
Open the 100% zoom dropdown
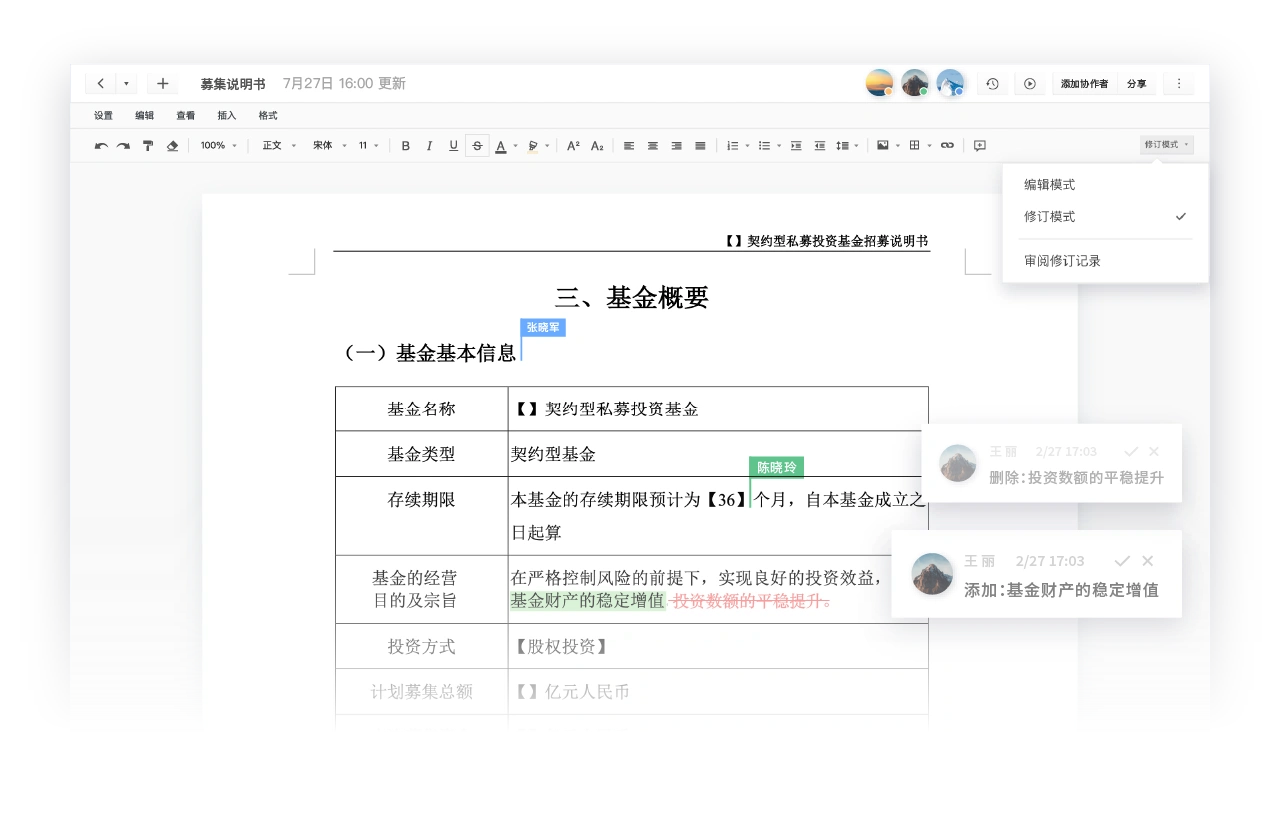point(218,146)
